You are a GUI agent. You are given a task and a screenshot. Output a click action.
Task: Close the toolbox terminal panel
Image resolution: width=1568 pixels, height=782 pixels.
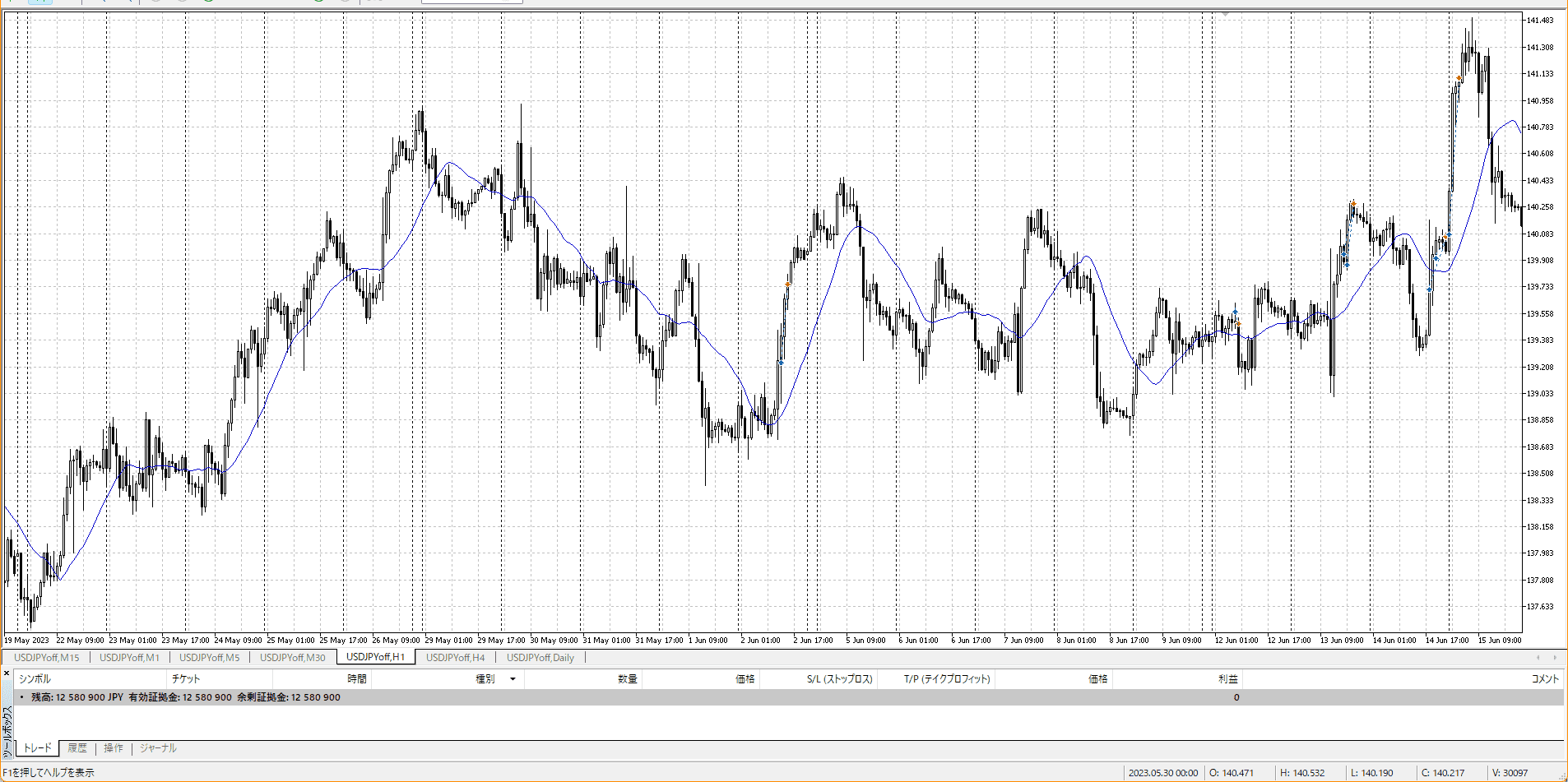(7, 673)
